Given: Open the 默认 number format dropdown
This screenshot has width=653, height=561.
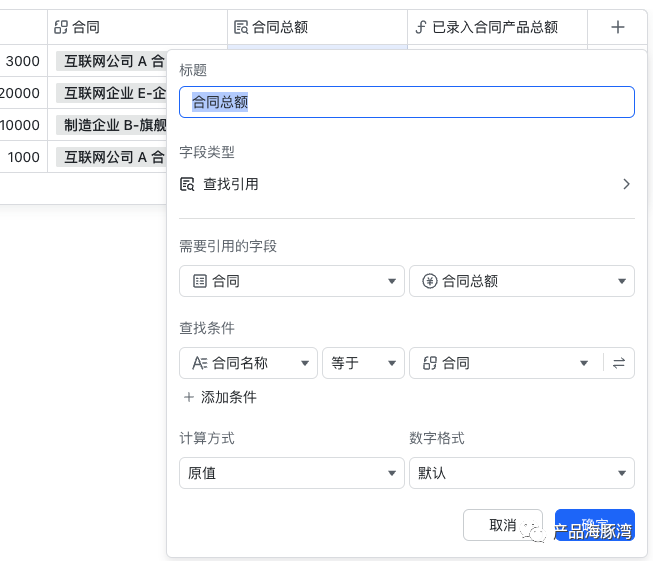Looking at the screenshot, I should (x=522, y=473).
